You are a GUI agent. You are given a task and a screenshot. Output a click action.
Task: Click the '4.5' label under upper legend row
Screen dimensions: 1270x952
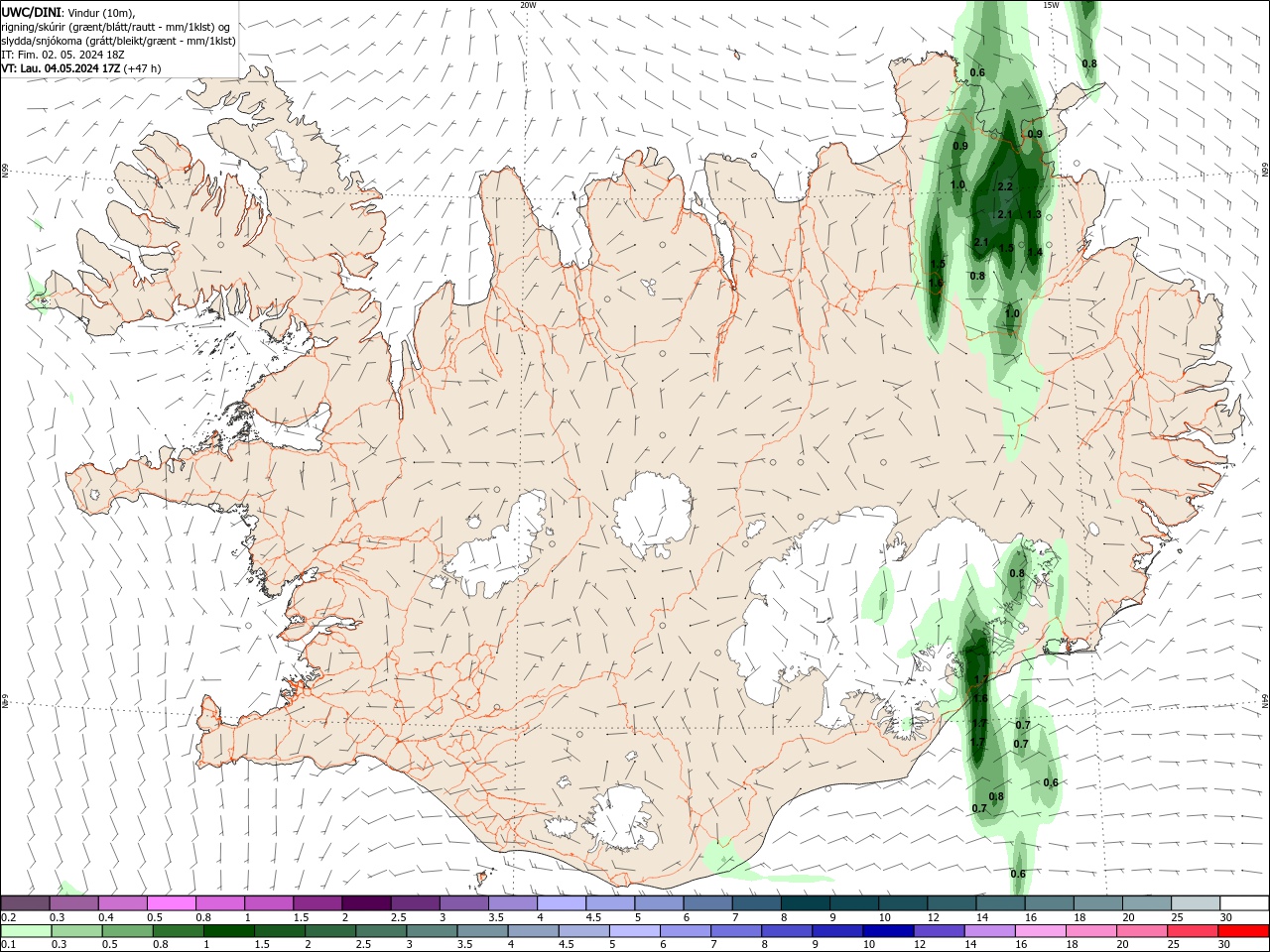tap(594, 917)
